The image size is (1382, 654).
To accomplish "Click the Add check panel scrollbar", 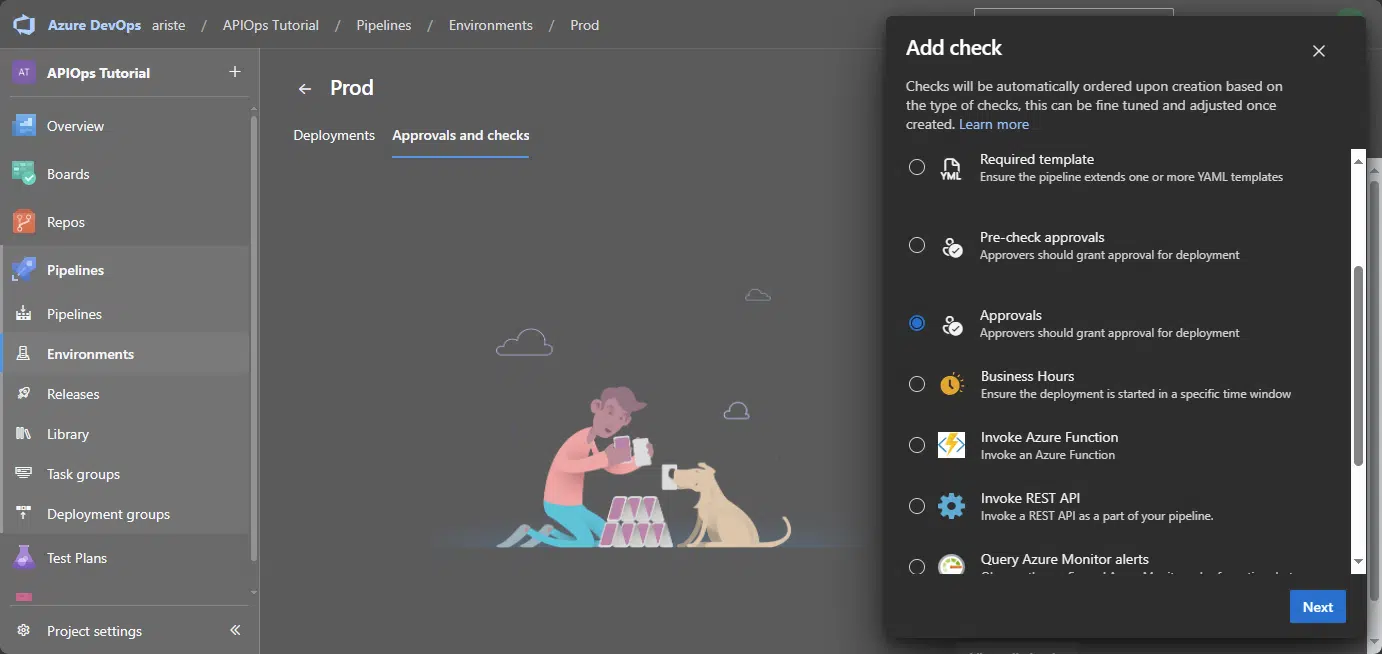I will coord(1358,366).
